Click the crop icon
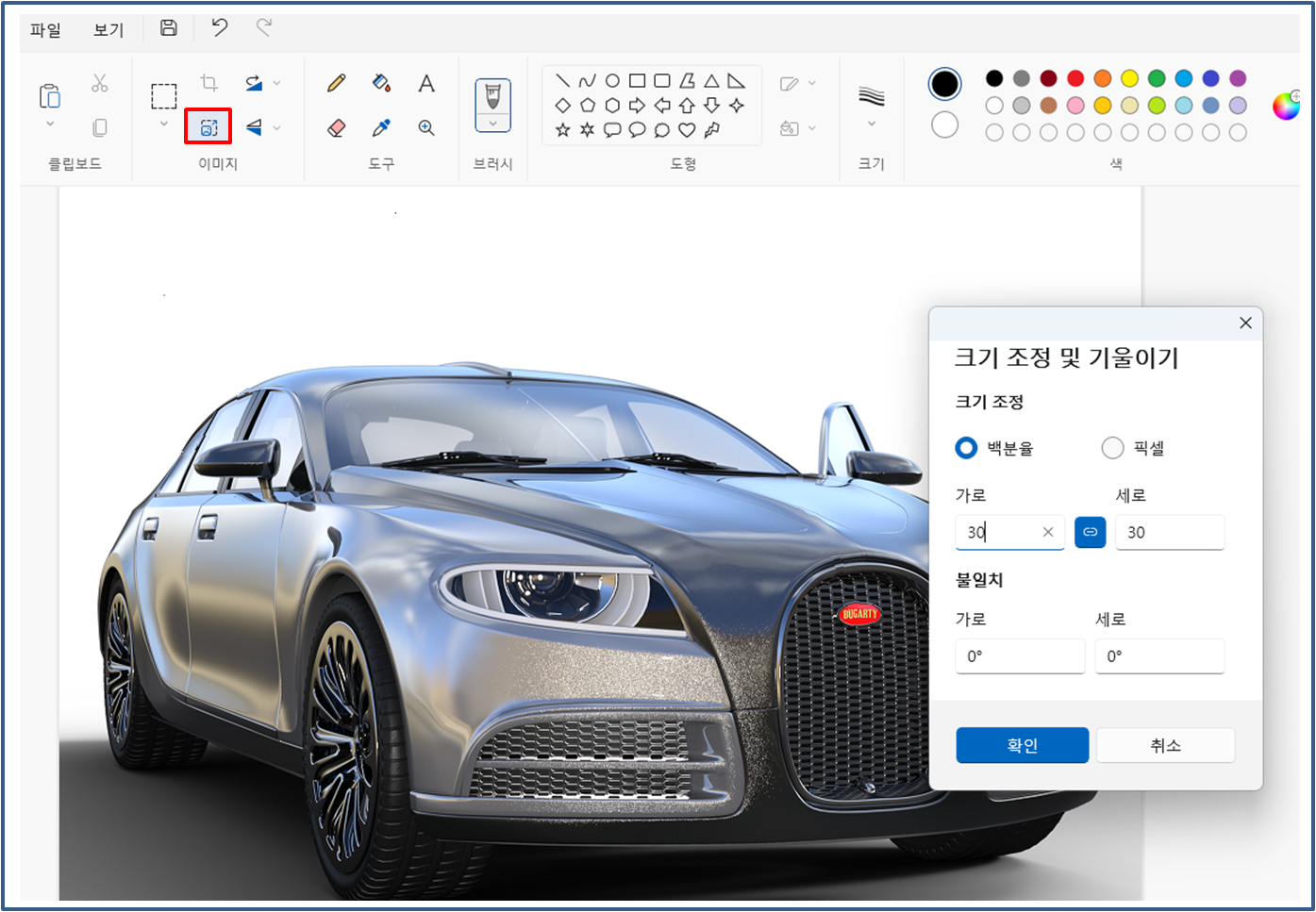The image size is (1316, 912). [x=209, y=83]
